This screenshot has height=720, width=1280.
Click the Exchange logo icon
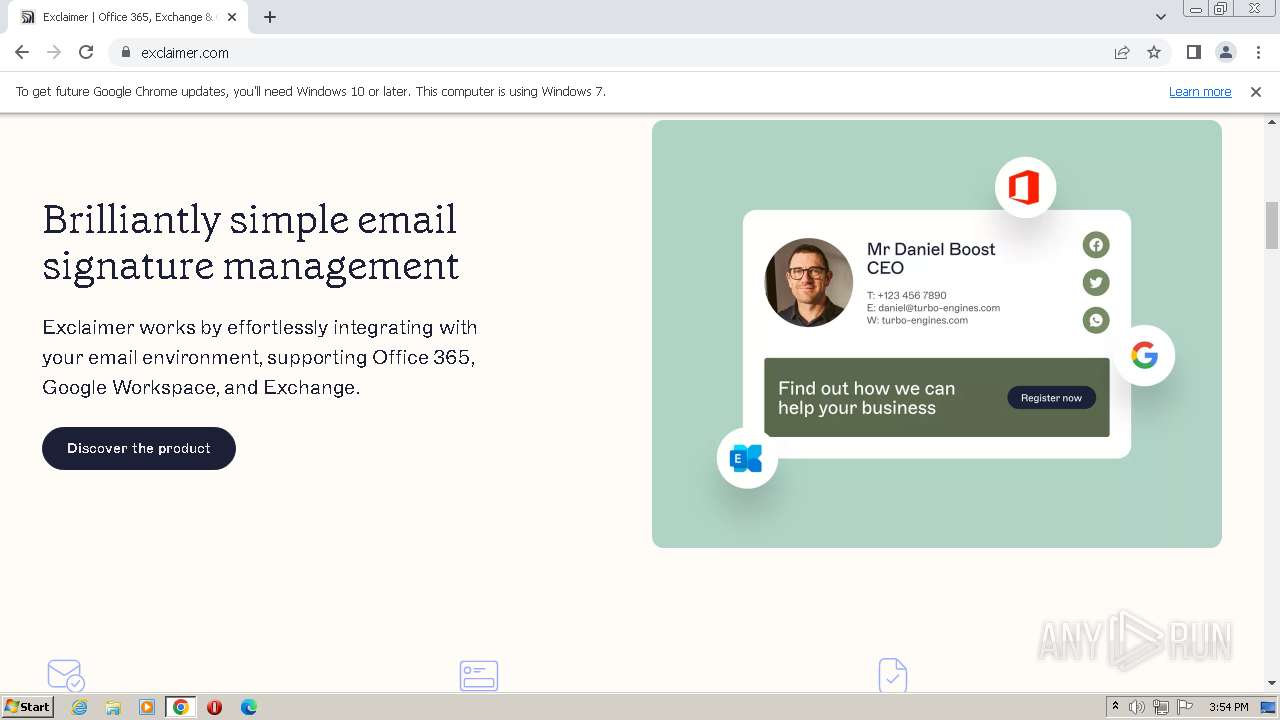coord(747,458)
